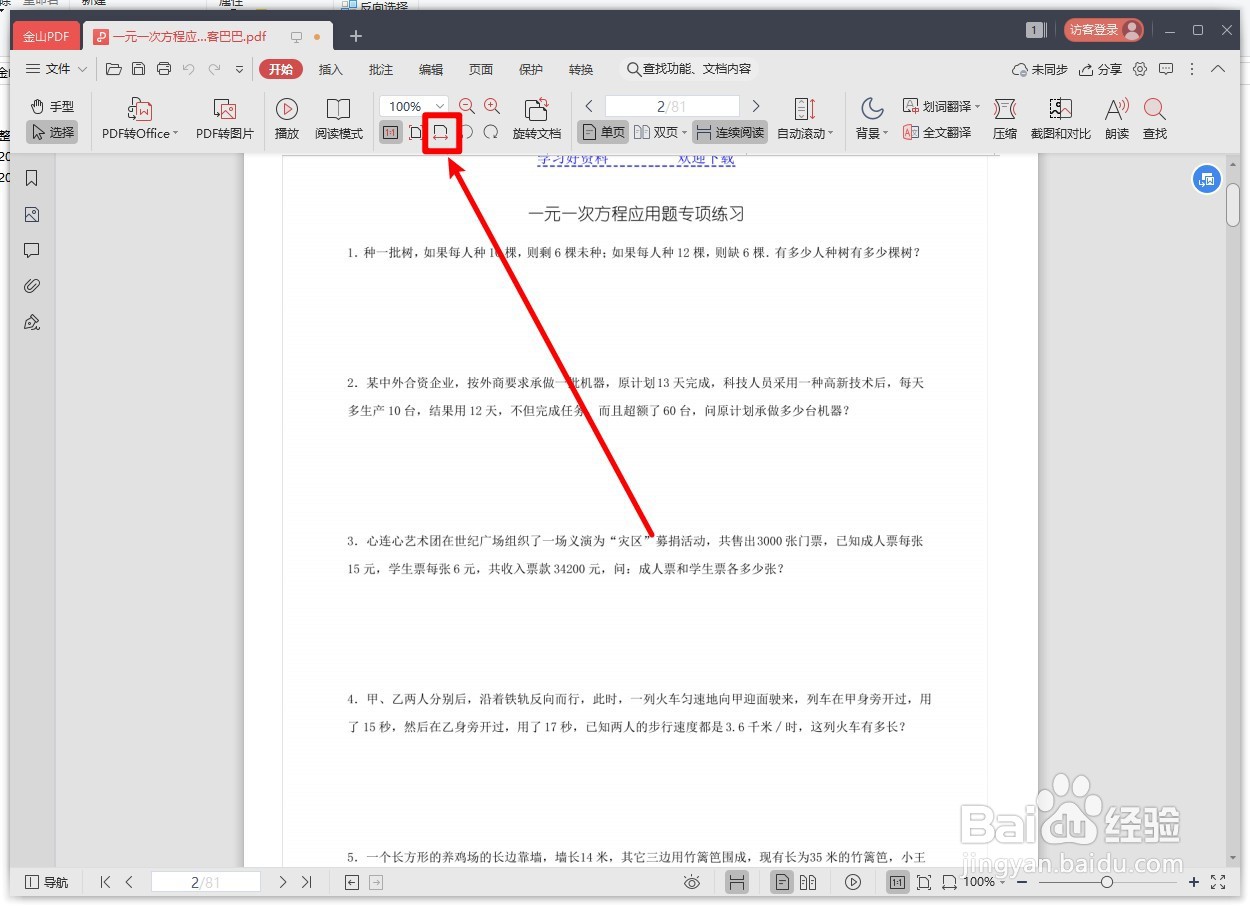Click the 旋转文档 rotate document button

pyautogui.click(x=537, y=120)
